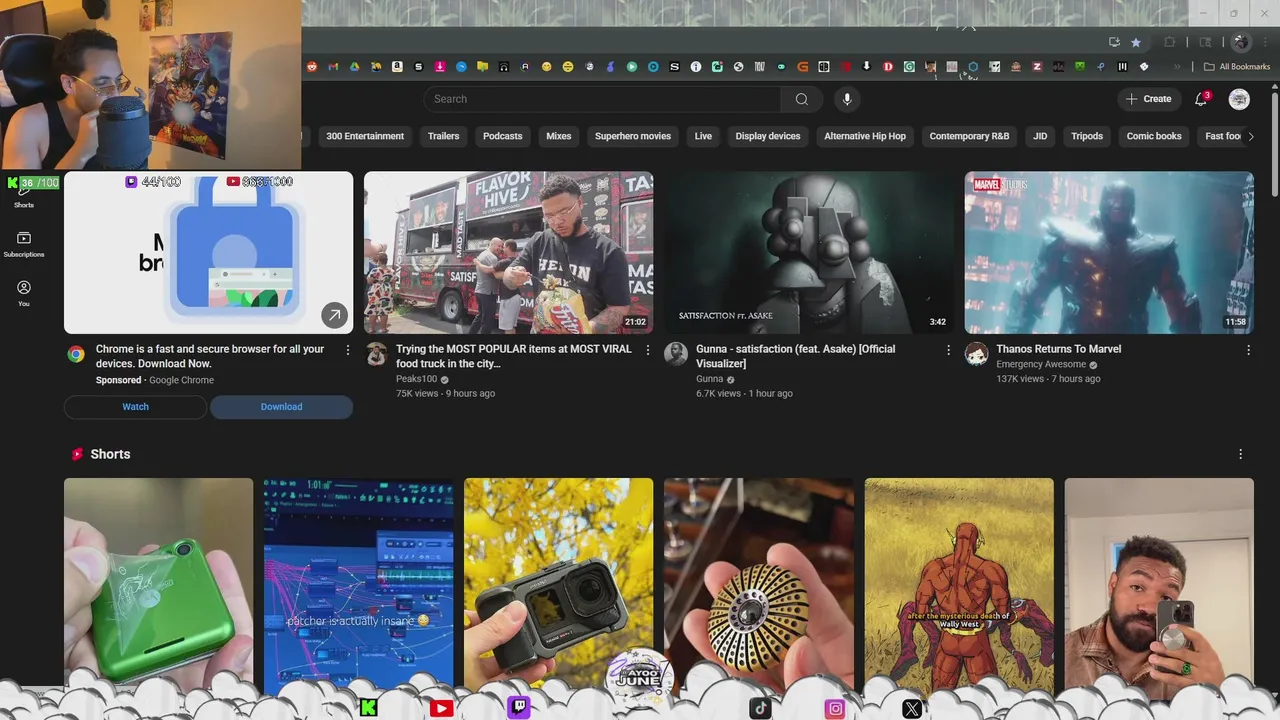Image resolution: width=1280 pixels, height=720 pixels.
Task: Open options for Gunna satisfaction video
Action: [x=948, y=350]
